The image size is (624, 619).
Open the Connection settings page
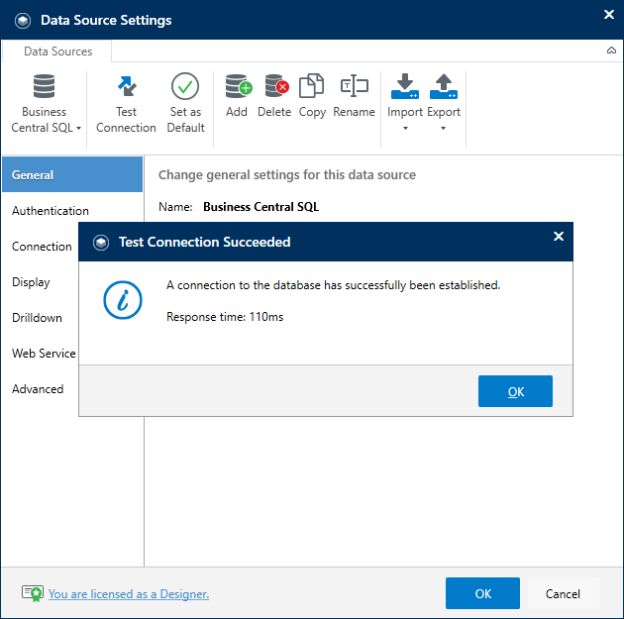[x=42, y=246]
